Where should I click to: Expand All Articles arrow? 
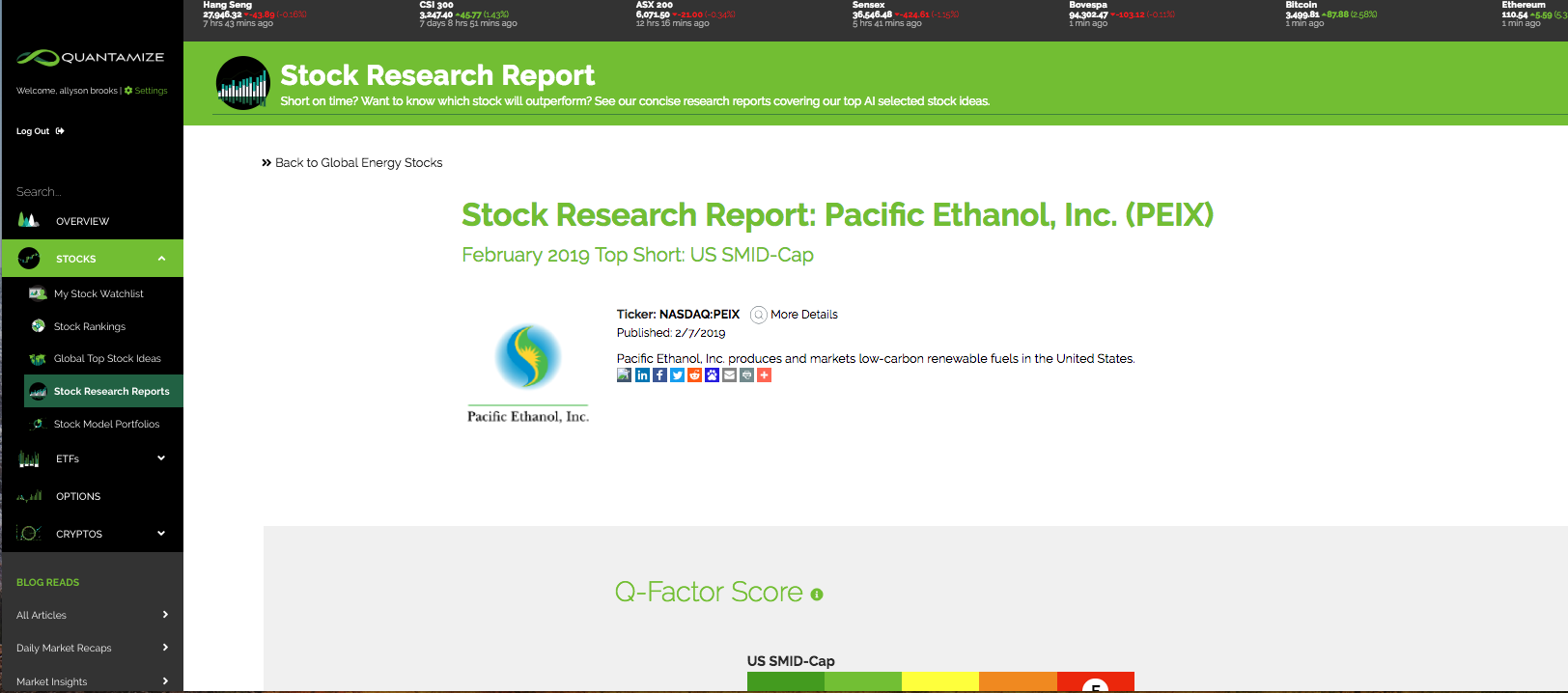click(165, 615)
